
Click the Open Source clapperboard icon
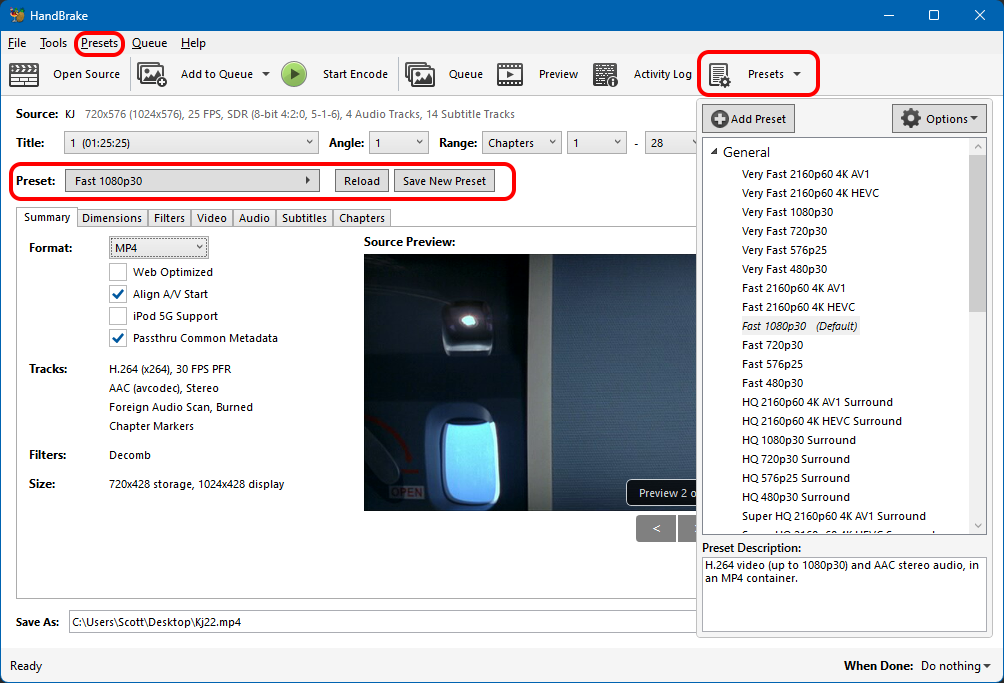click(x=24, y=74)
